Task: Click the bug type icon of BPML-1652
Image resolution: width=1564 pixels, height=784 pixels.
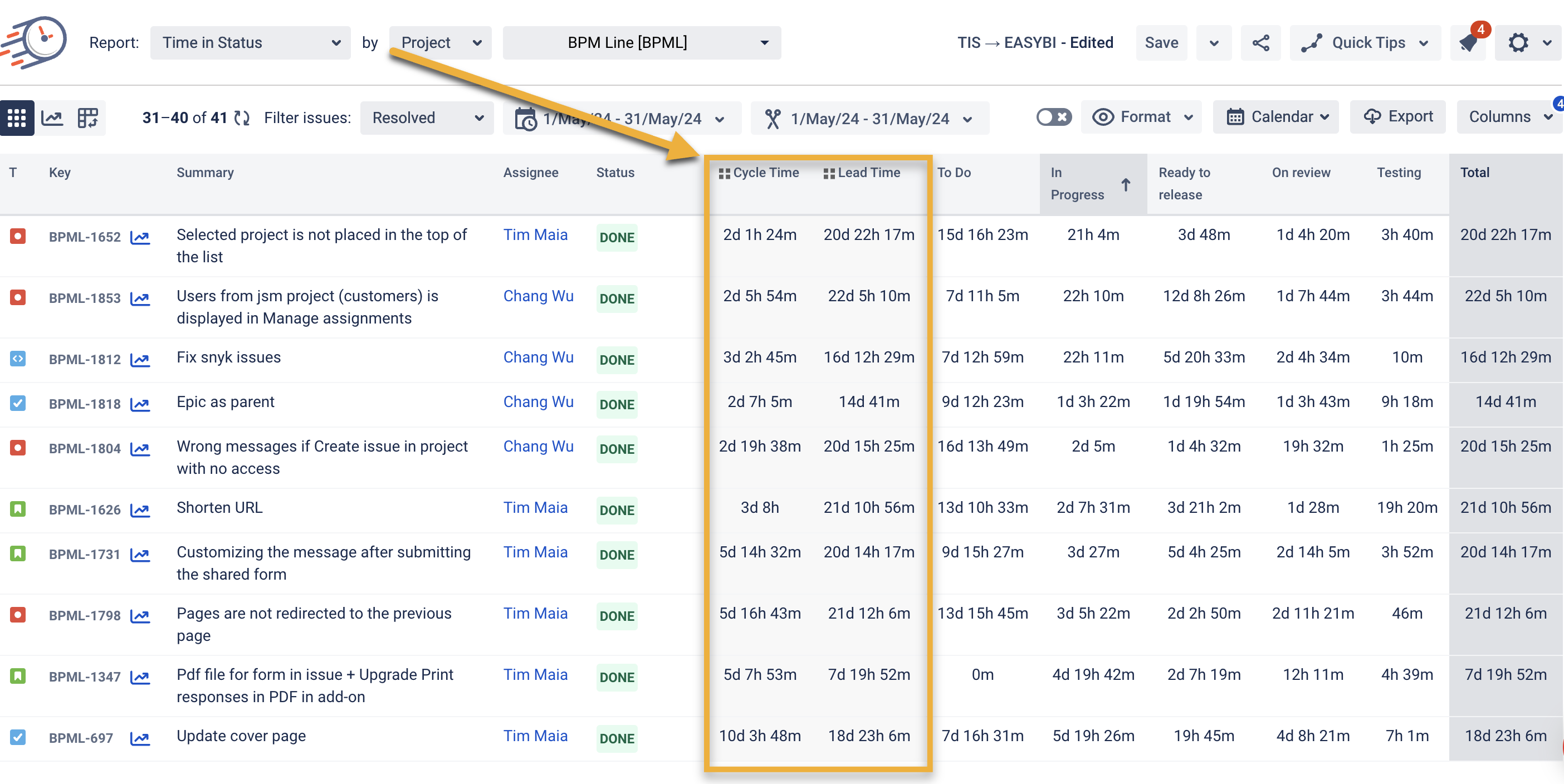Action: click(x=18, y=236)
